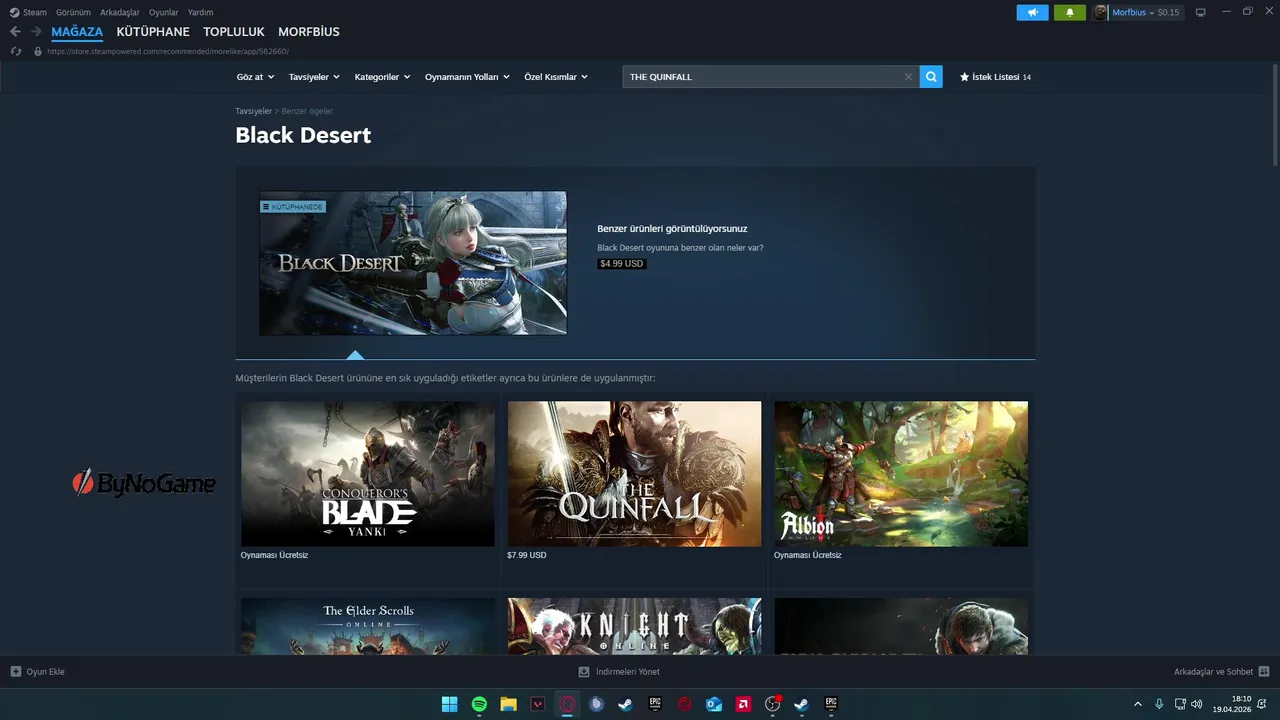The image size is (1280, 720).
Task: Click the forward navigation arrow
Action: coord(36,32)
